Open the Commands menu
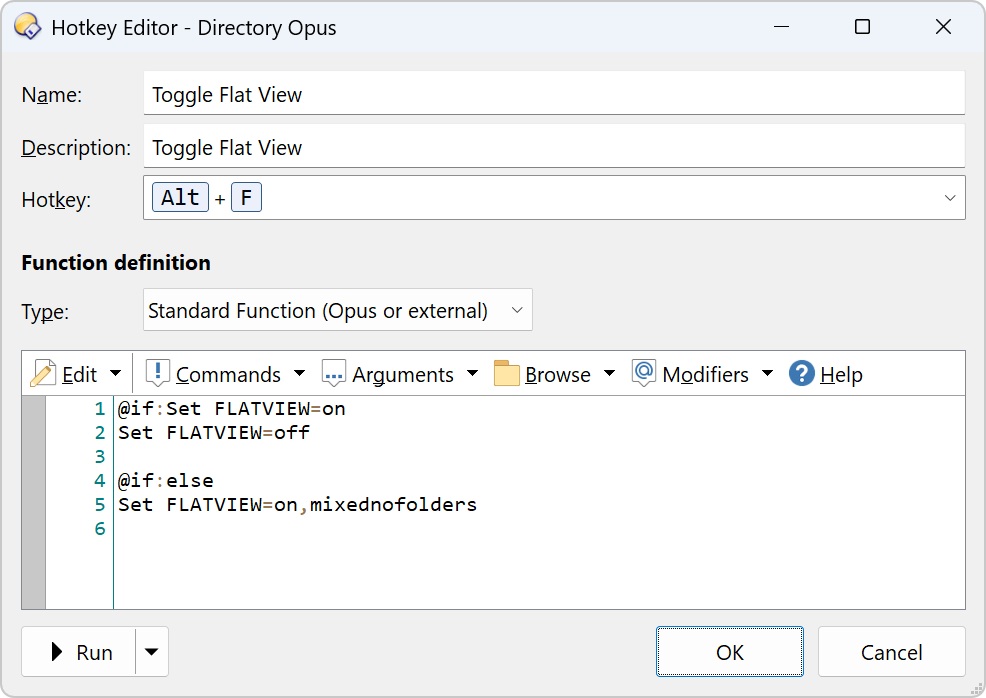The height and width of the screenshot is (698, 986). pyautogui.click(x=228, y=374)
